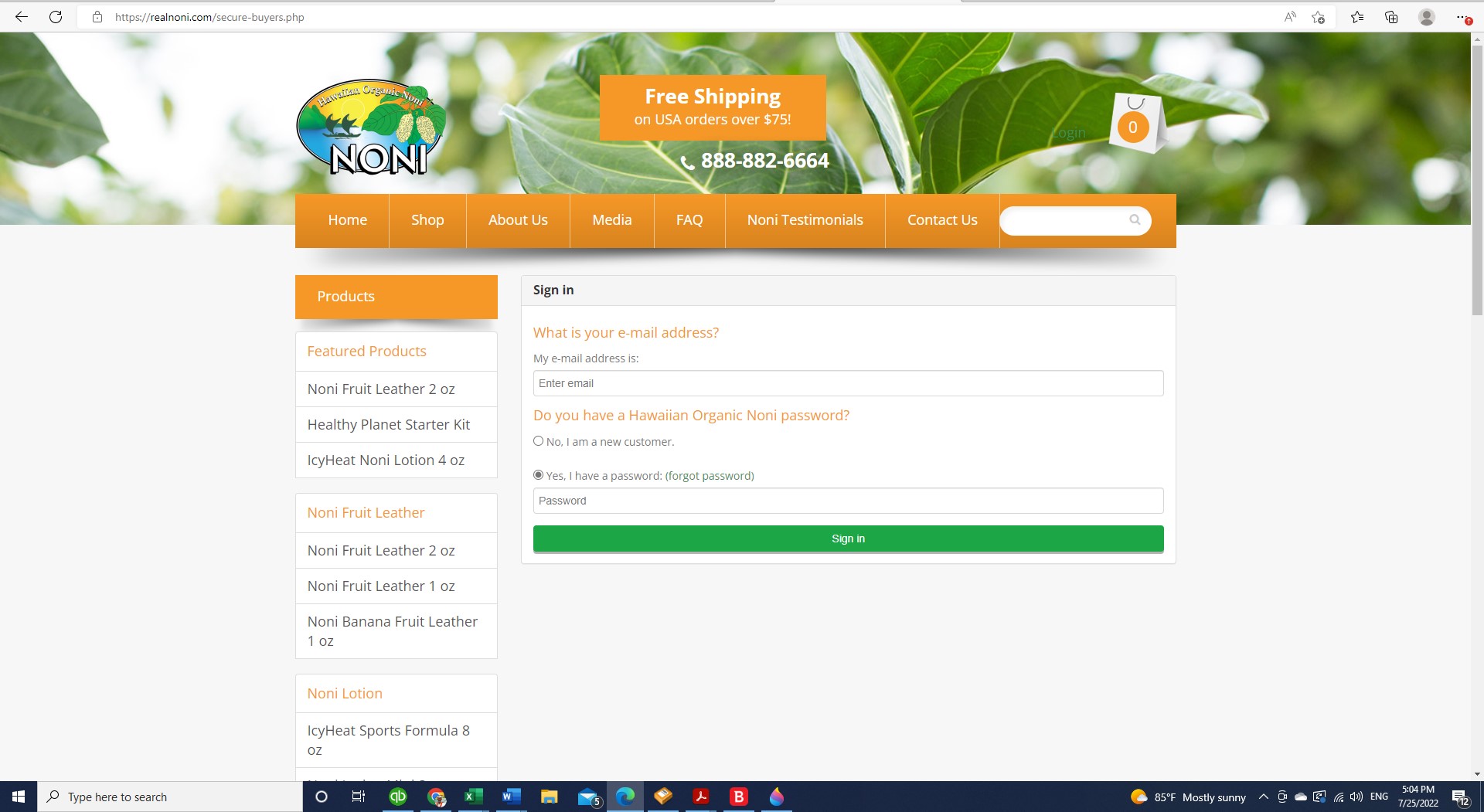
Task: Open the weather widget 85°F Mostly sunny
Action: click(1188, 797)
